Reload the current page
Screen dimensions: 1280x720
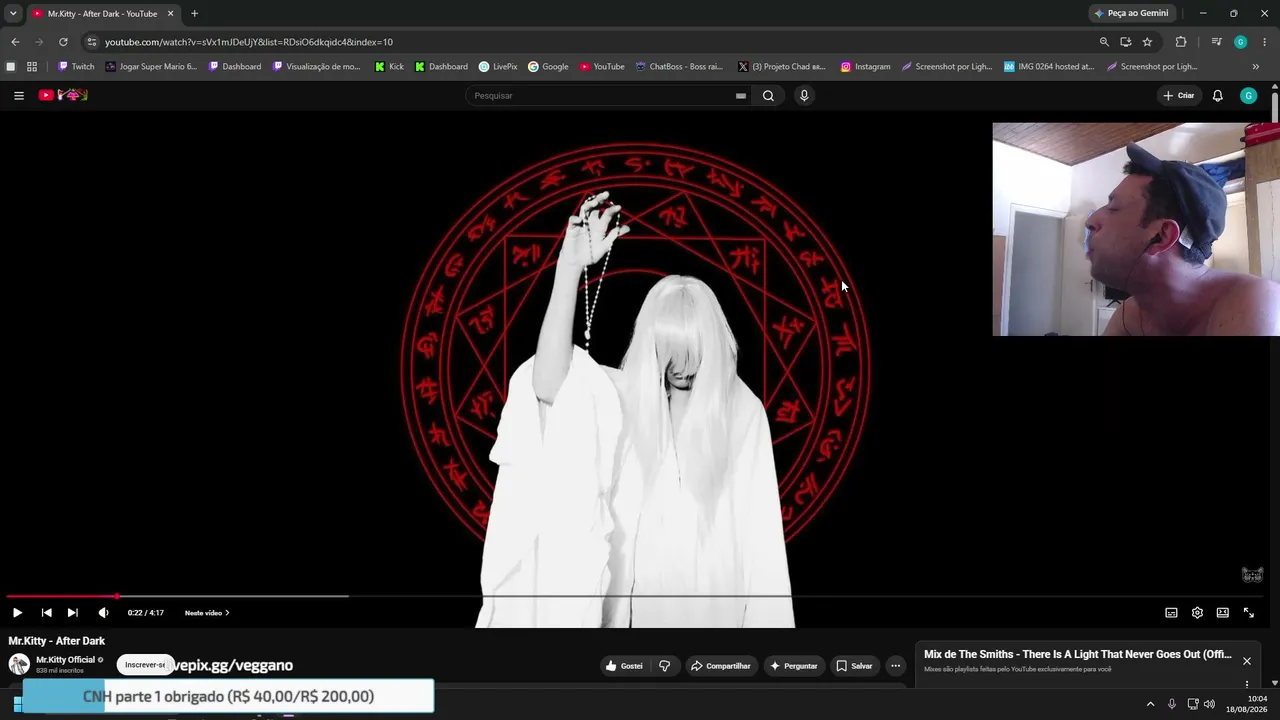tap(63, 42)
